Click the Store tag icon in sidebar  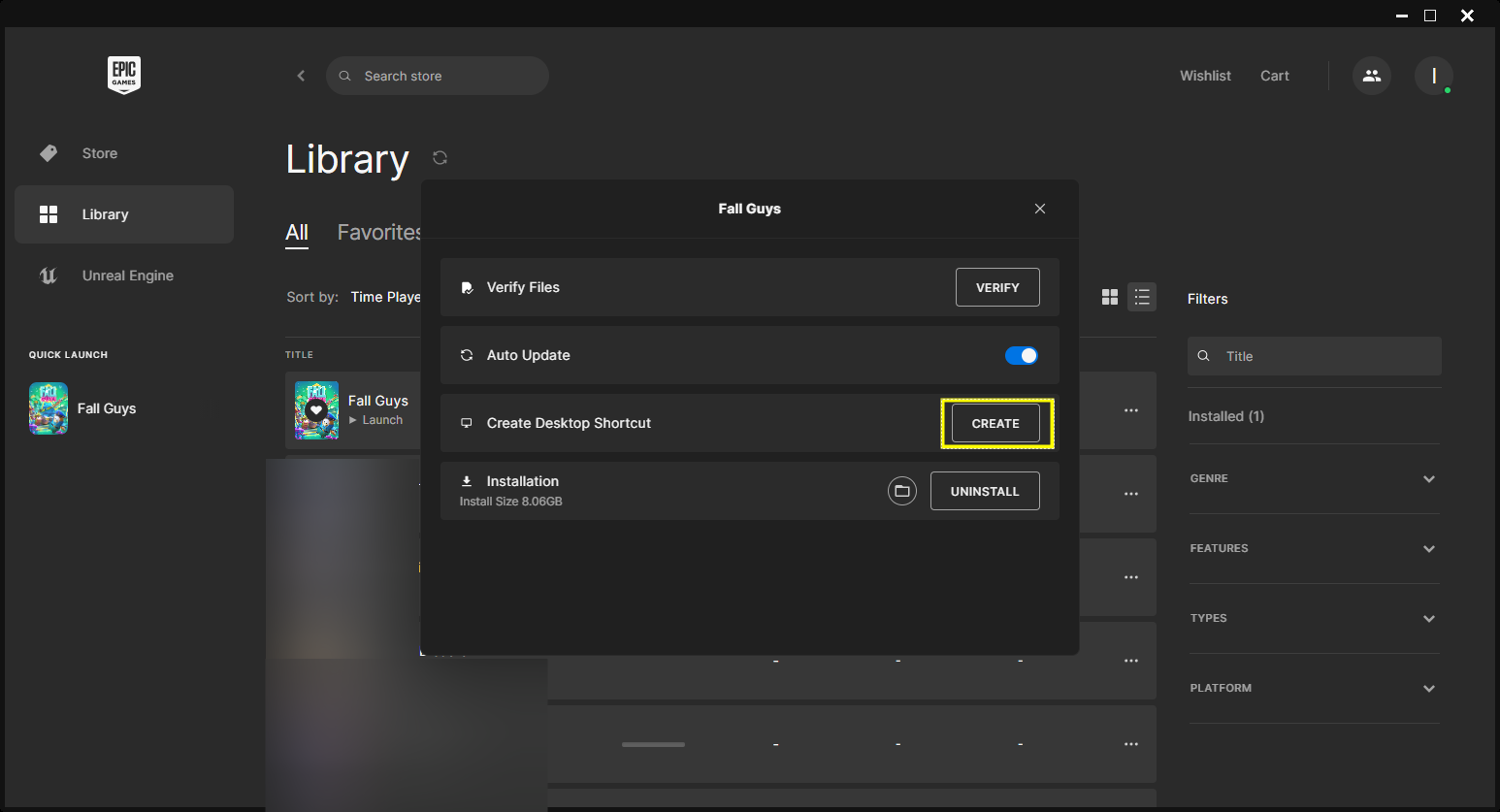(49, 153)
